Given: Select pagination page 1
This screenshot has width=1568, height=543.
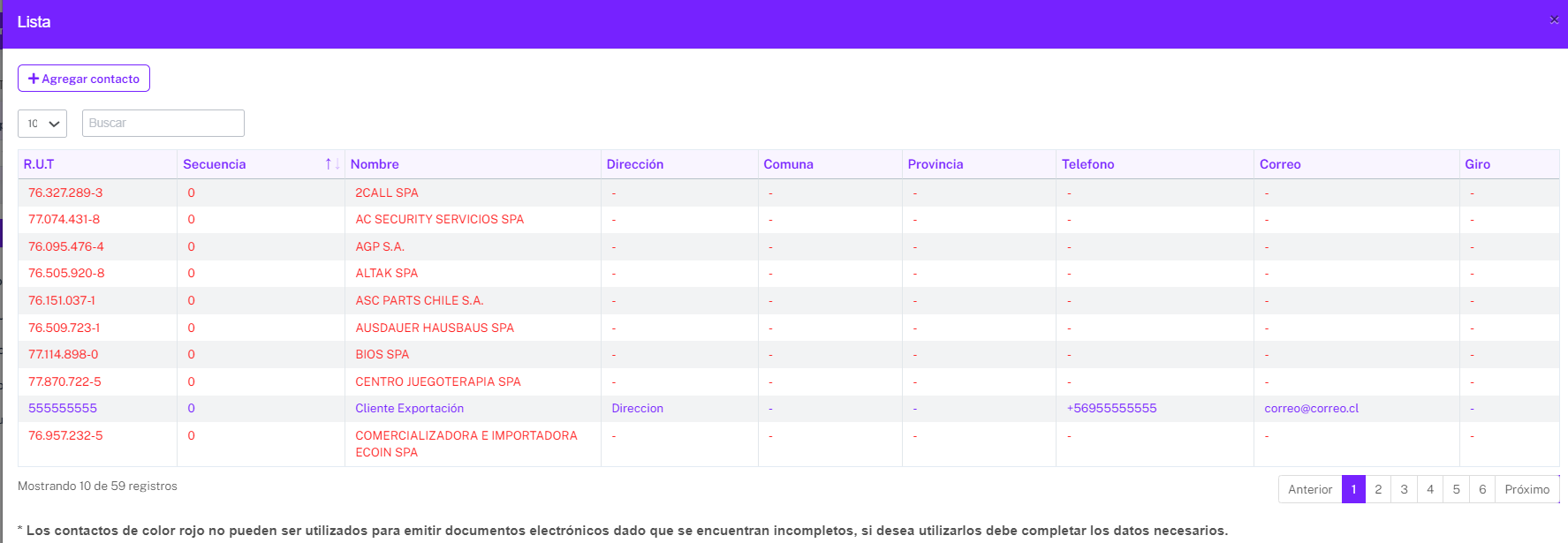Looking at the screenshot, I should click(1353, 489).
